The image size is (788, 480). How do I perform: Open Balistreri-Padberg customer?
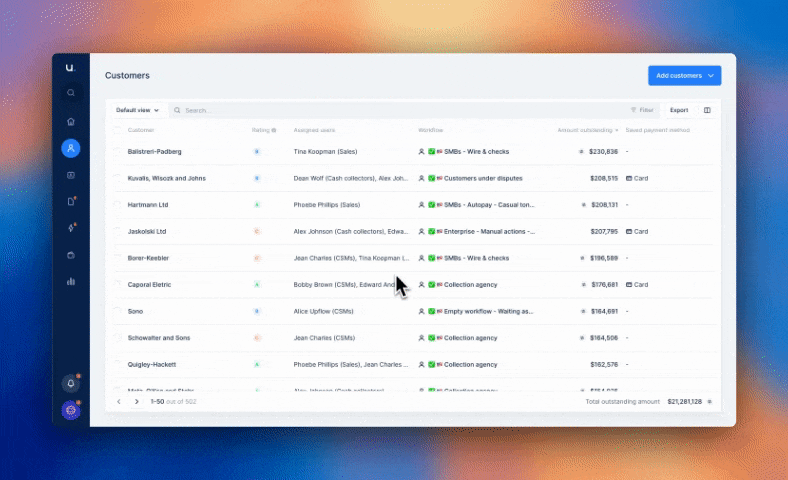(x=154, y=151)
